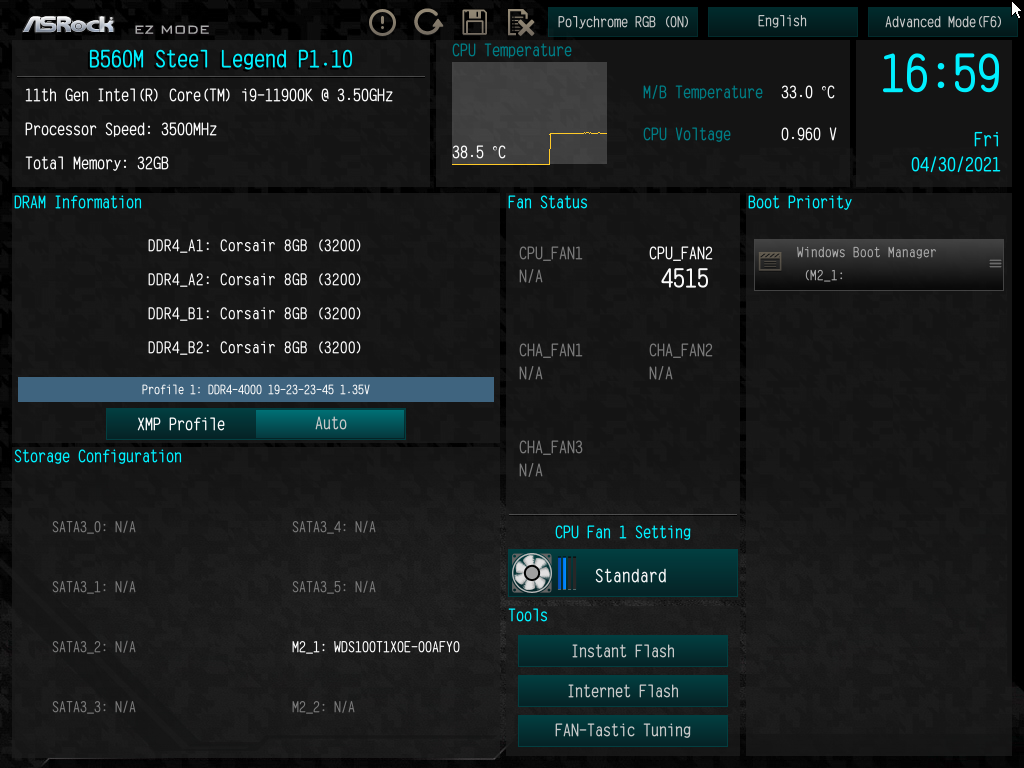
Task: Click the Windows Boot Manager reorder handle
Action: point(995,263)
